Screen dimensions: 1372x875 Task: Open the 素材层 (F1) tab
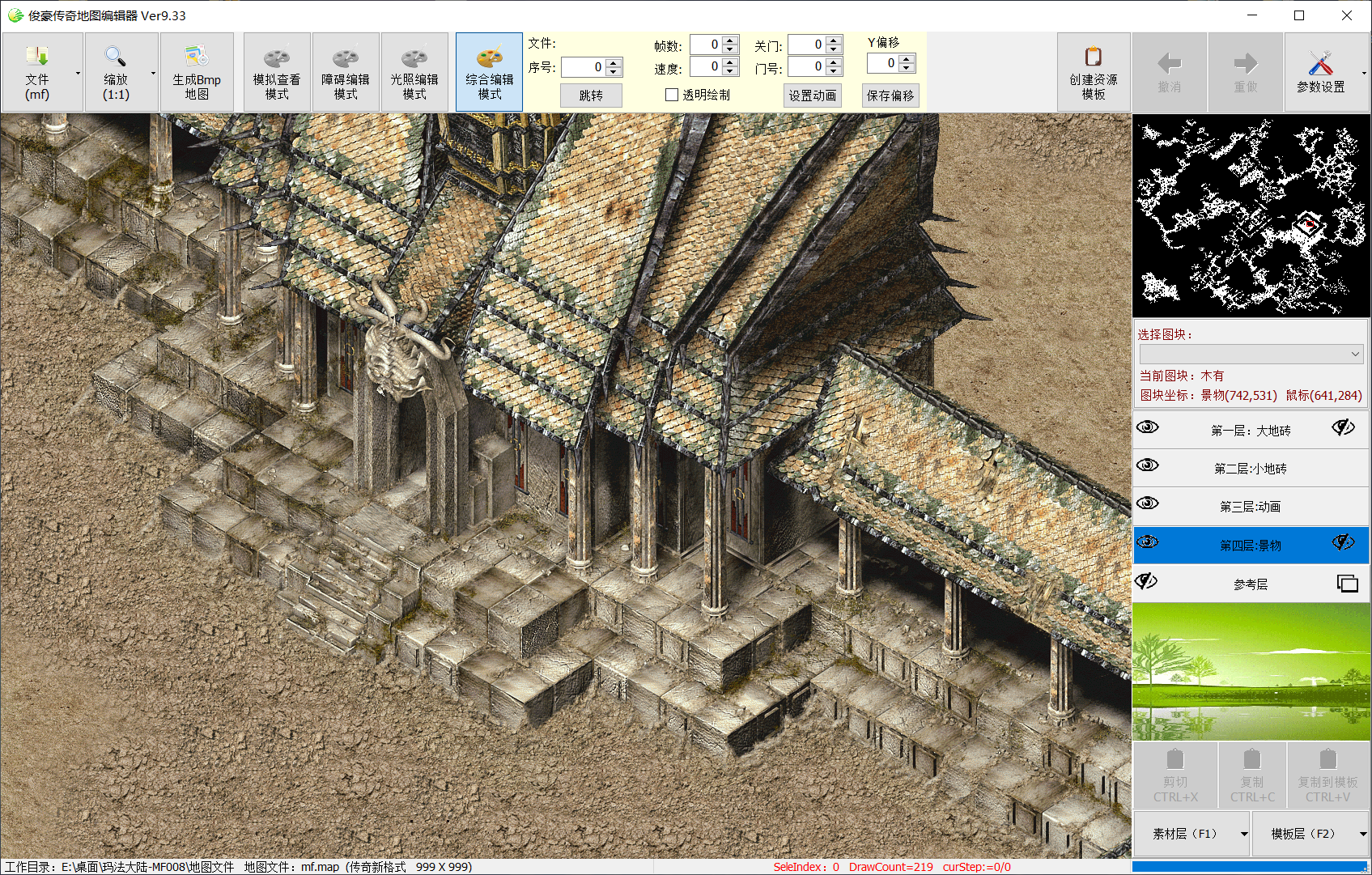(1186, 834)
